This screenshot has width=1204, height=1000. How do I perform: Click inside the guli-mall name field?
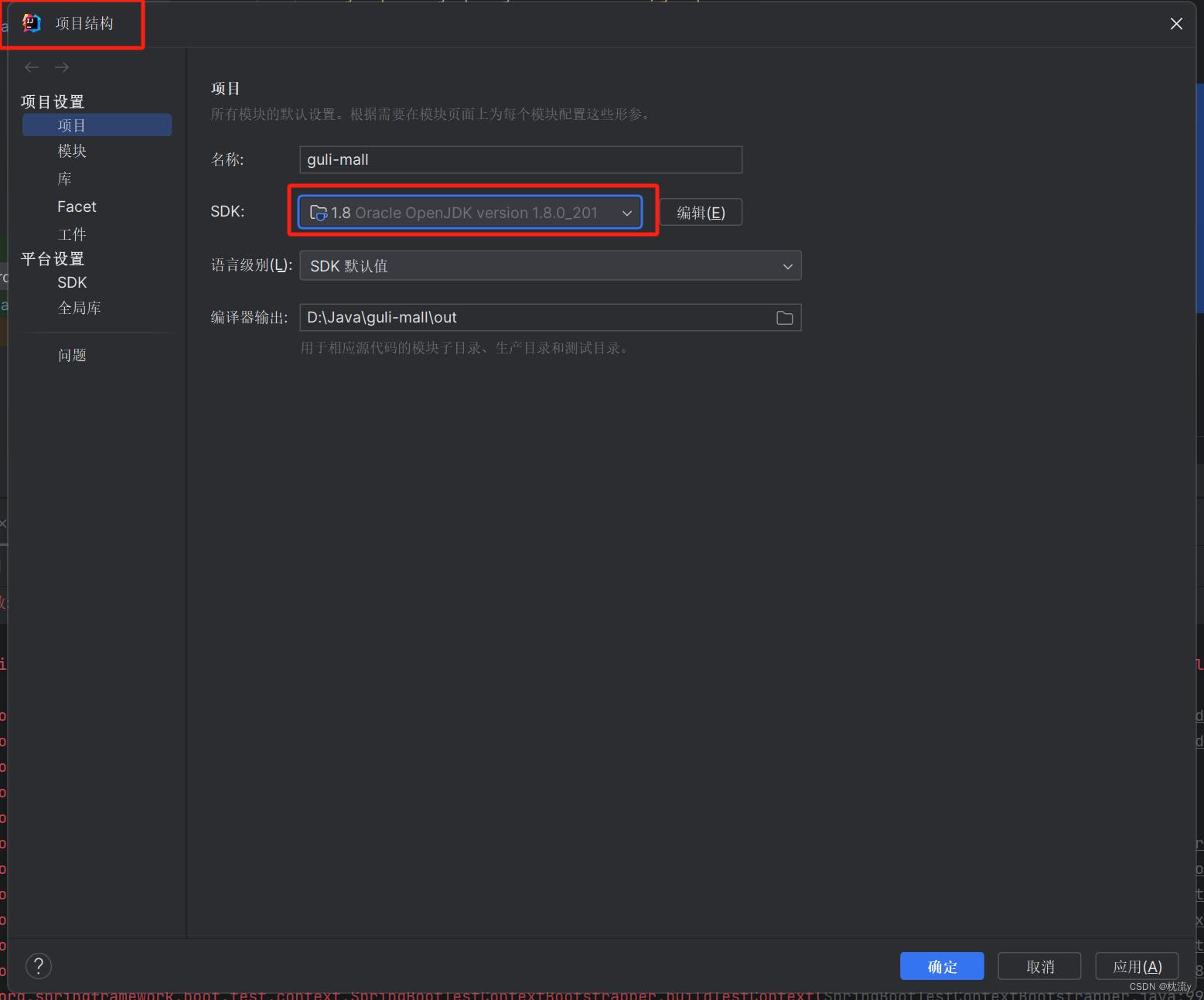[x=520, y=159]
